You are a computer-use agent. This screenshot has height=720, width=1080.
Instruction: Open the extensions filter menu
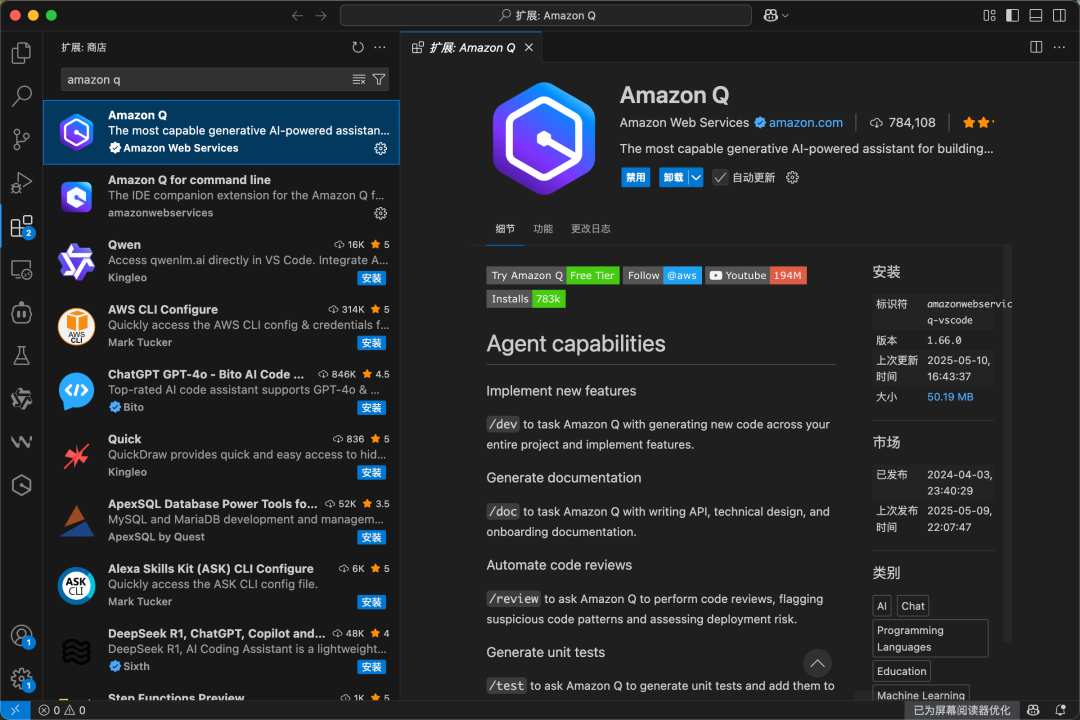click(379, 79)
